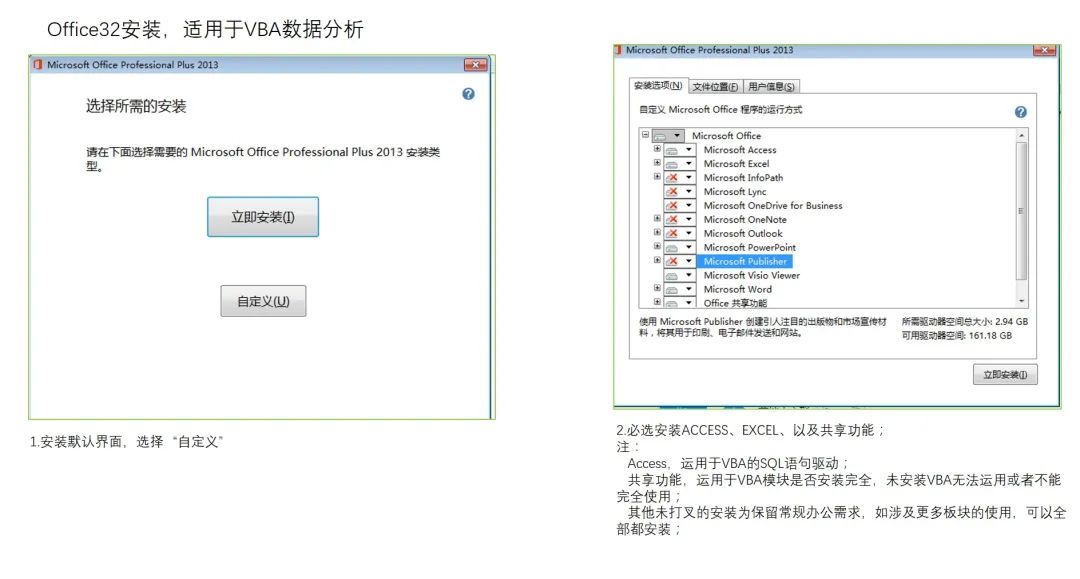Expand the Microsoft Access node
Screen dimensions: 1080x579
[657, 149]
